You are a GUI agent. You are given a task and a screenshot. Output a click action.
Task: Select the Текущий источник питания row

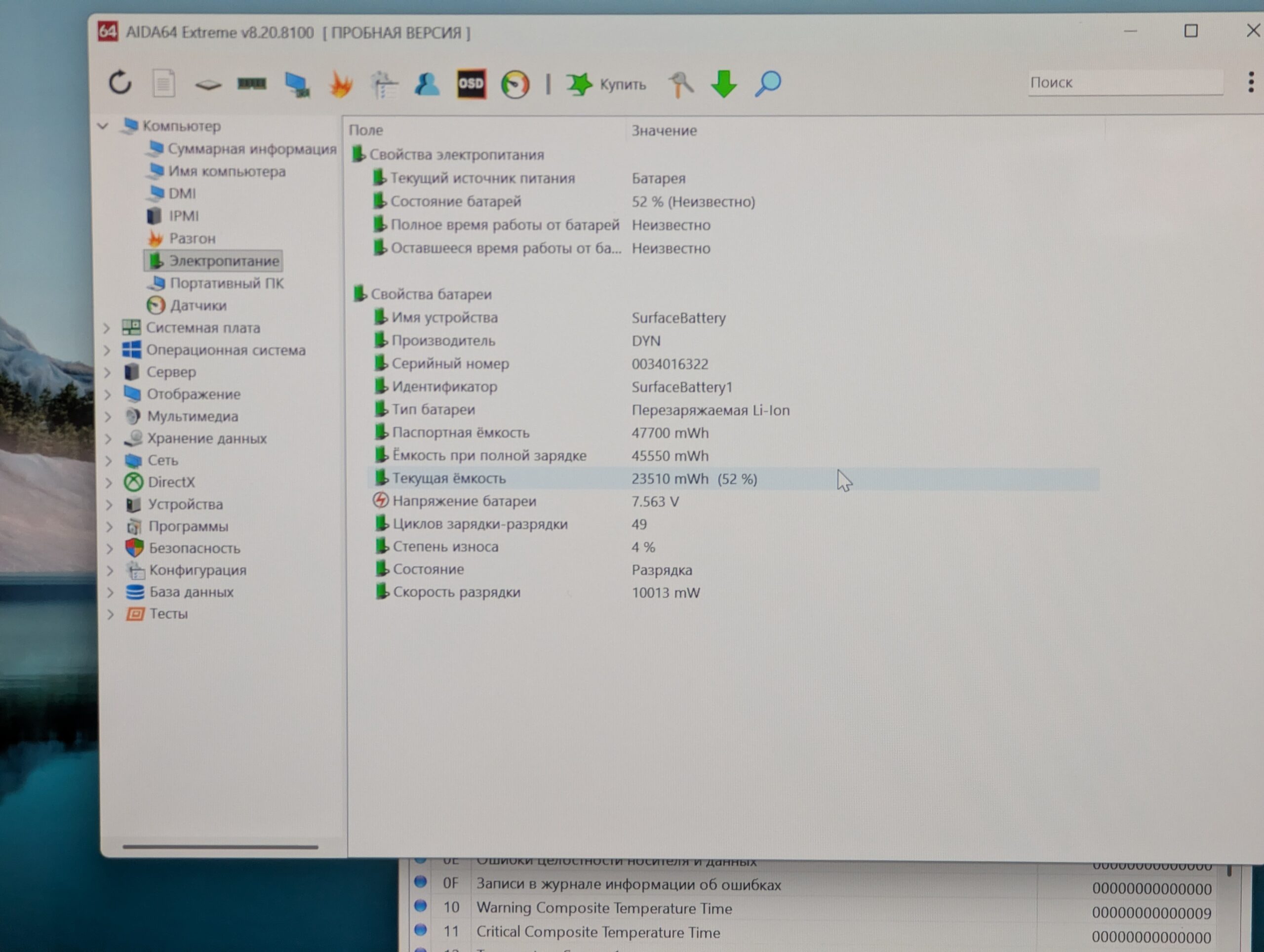(733, 178)
